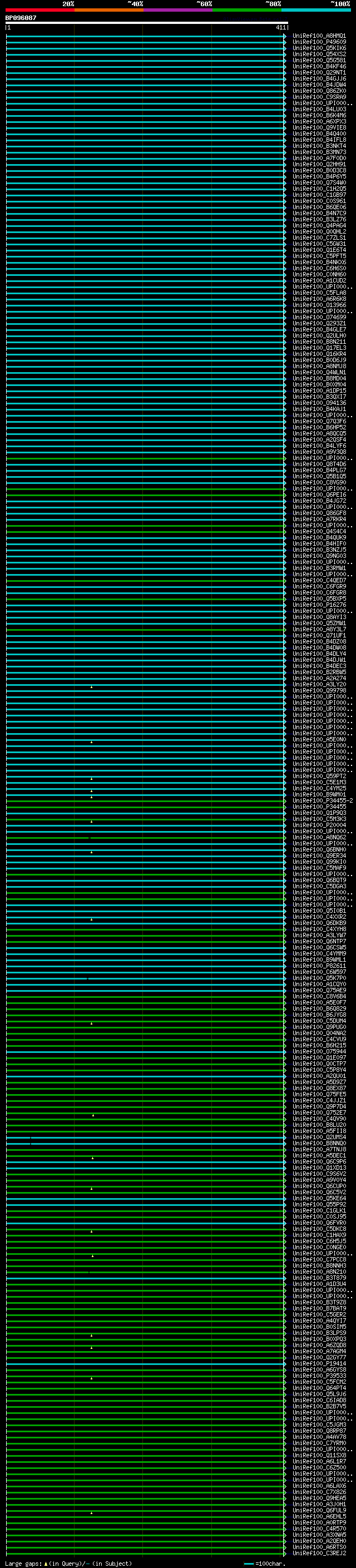Click arrowhead ending the UniRef100_P20004 bar
The height and width of the screenshot is (1568, 356).
click(285, 825)
